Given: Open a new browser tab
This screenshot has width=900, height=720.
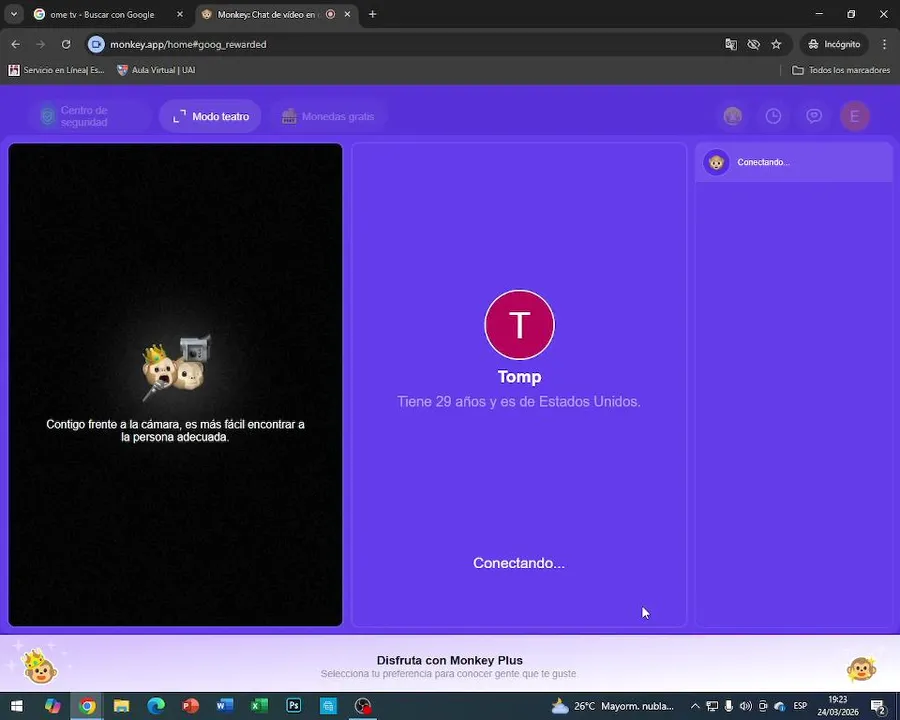Looking at the screenshot, I should [x=373, y=14].
